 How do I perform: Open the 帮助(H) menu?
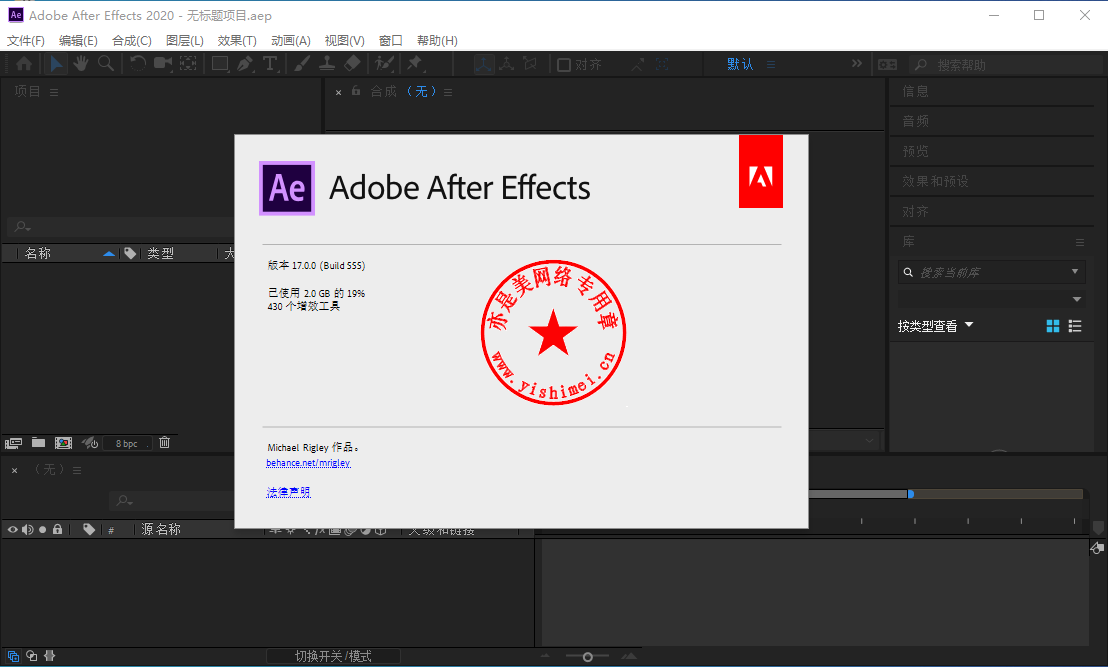pyautogui.click(x=437, y=41)
